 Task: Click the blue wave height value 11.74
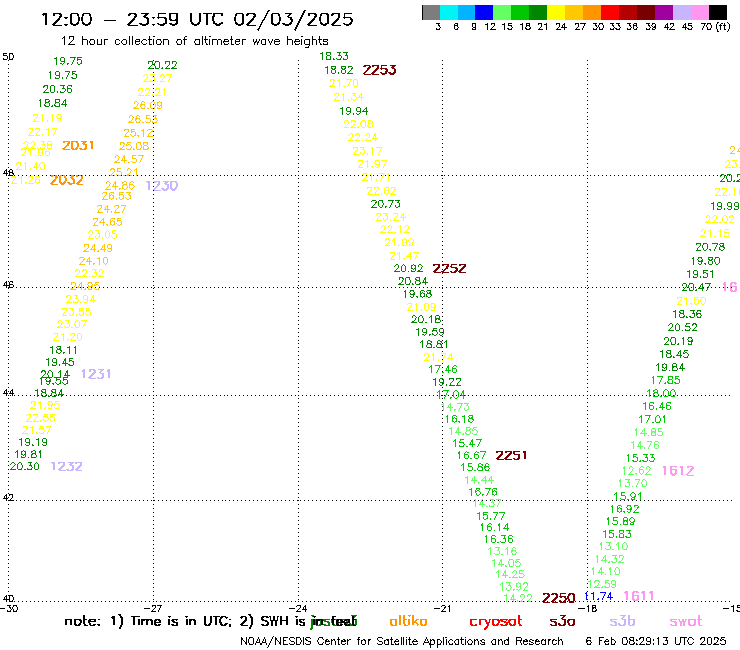pos(599,596)
